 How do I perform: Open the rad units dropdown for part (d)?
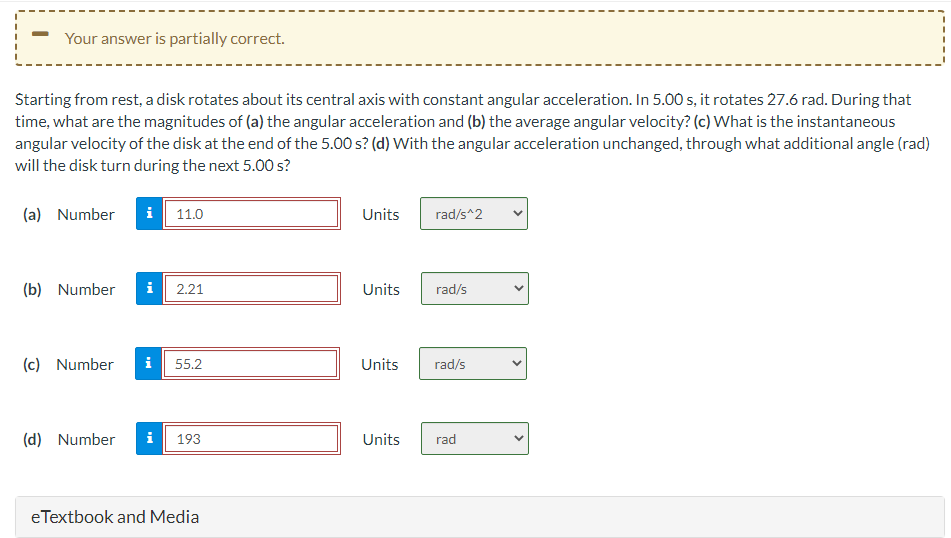(x=475, y=439)
